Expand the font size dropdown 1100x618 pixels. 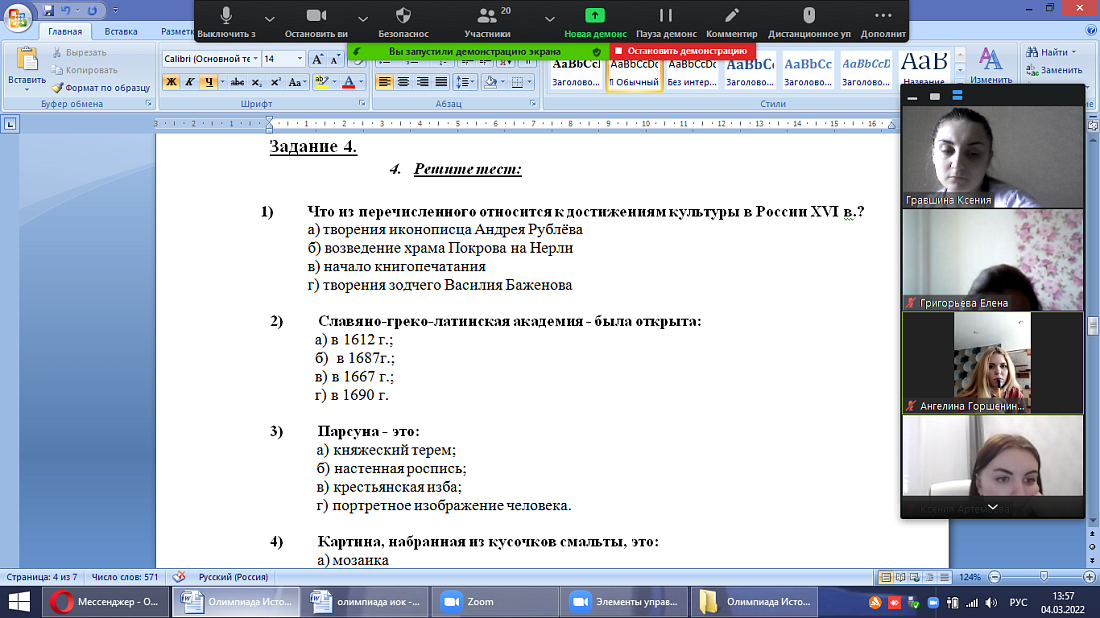299,59
